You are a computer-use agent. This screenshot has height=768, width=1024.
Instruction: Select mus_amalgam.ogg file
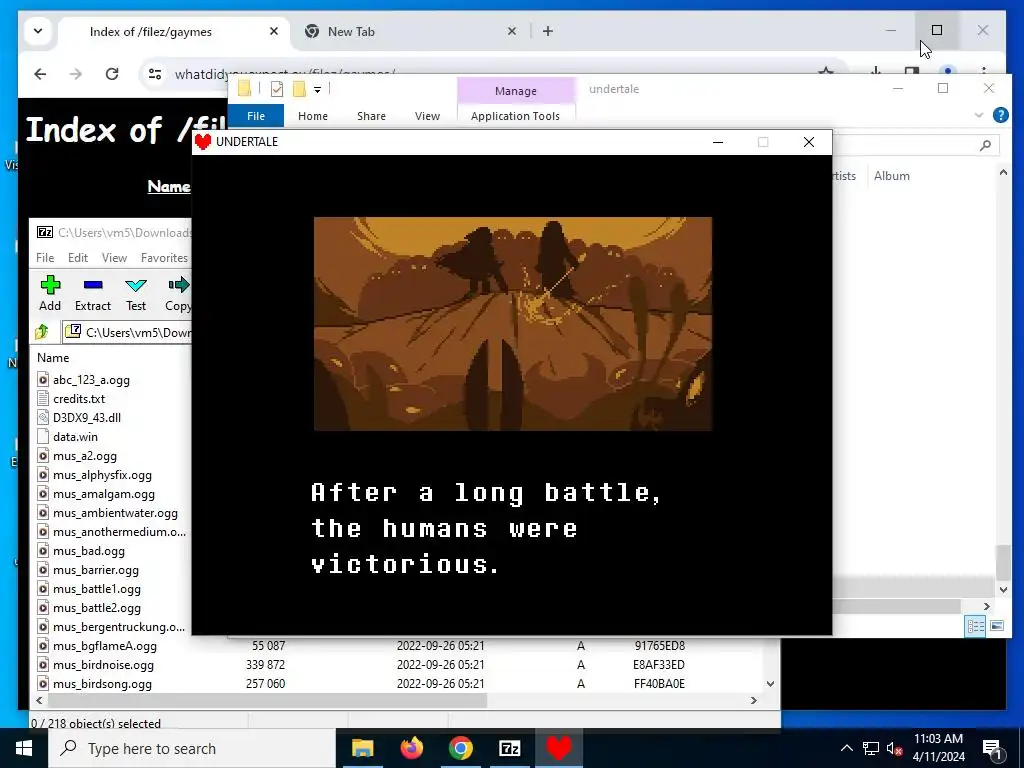(103, 494)
